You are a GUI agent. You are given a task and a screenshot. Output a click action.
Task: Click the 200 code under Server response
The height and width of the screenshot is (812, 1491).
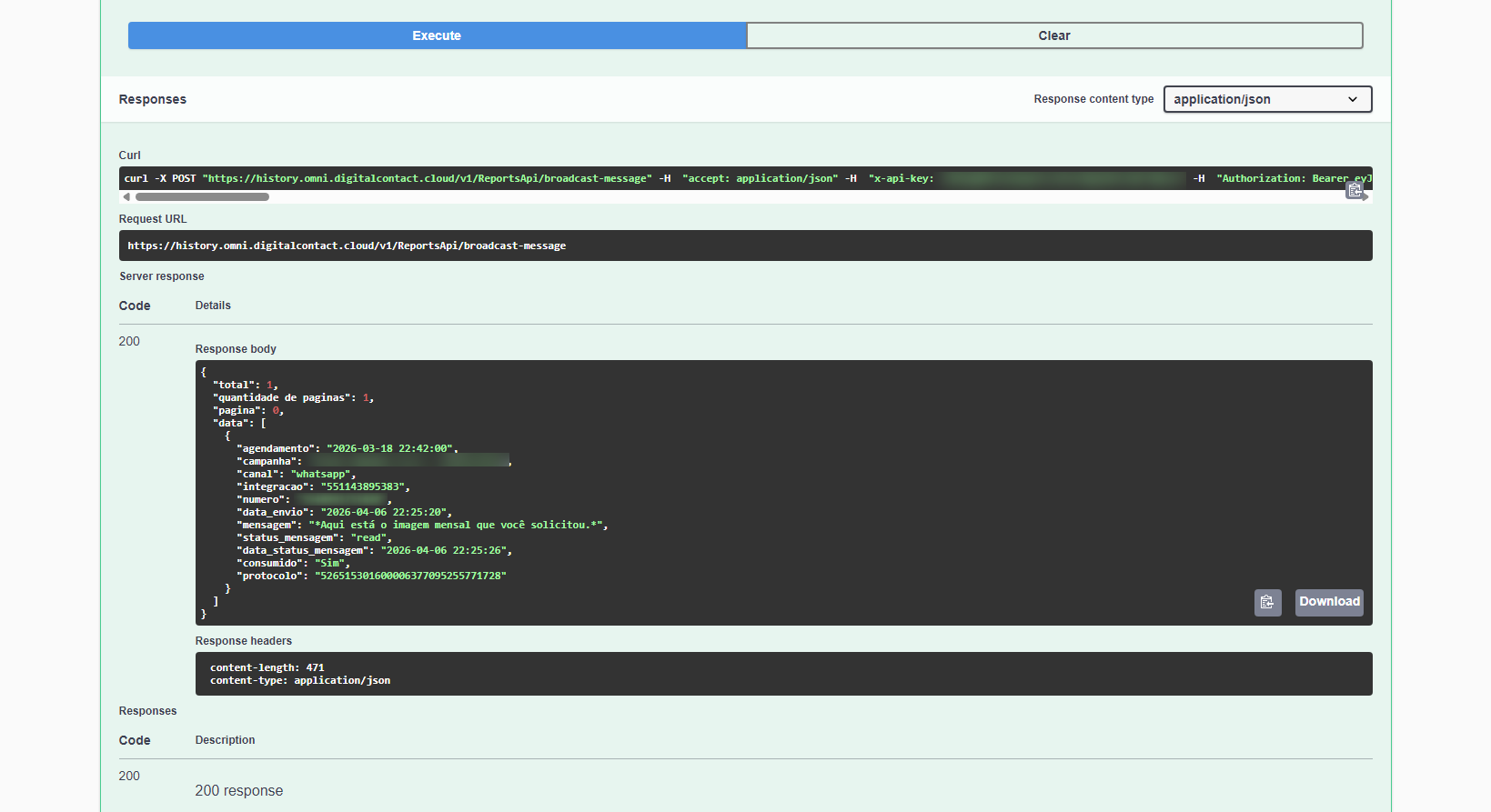coord(129,341)
